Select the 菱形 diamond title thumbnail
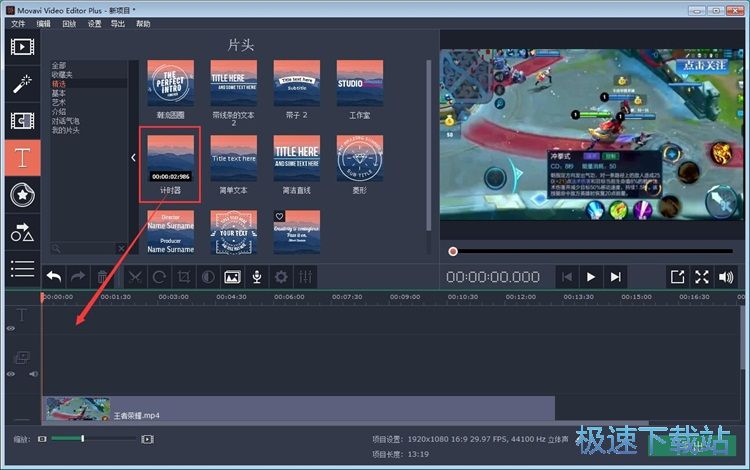The height and width of the screenshot is (470, 750). tap(360, 158)
